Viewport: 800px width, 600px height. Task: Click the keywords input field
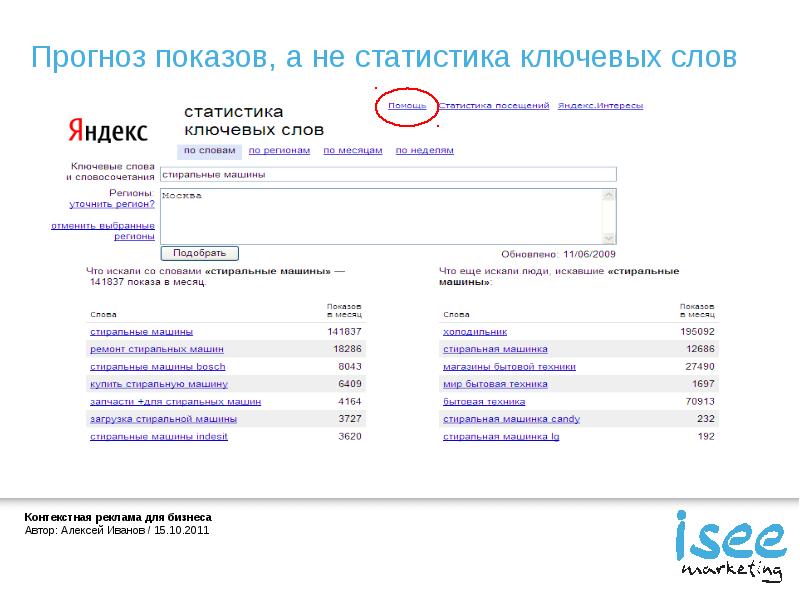click(387, 174)
